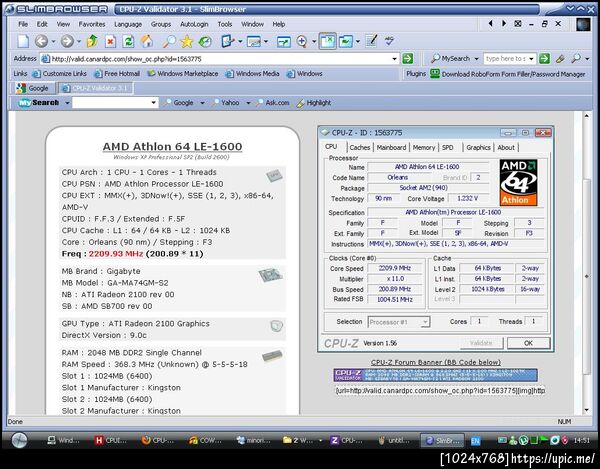Click the page scrollbar down arrow
This screenshot has width=600, height=469.
(587, 410)
